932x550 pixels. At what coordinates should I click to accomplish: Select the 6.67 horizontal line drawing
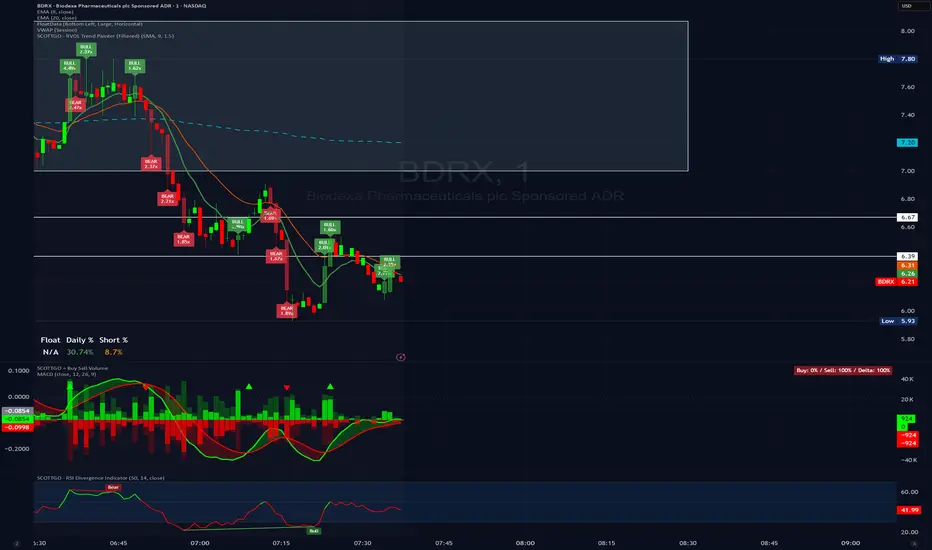(464, 217)
